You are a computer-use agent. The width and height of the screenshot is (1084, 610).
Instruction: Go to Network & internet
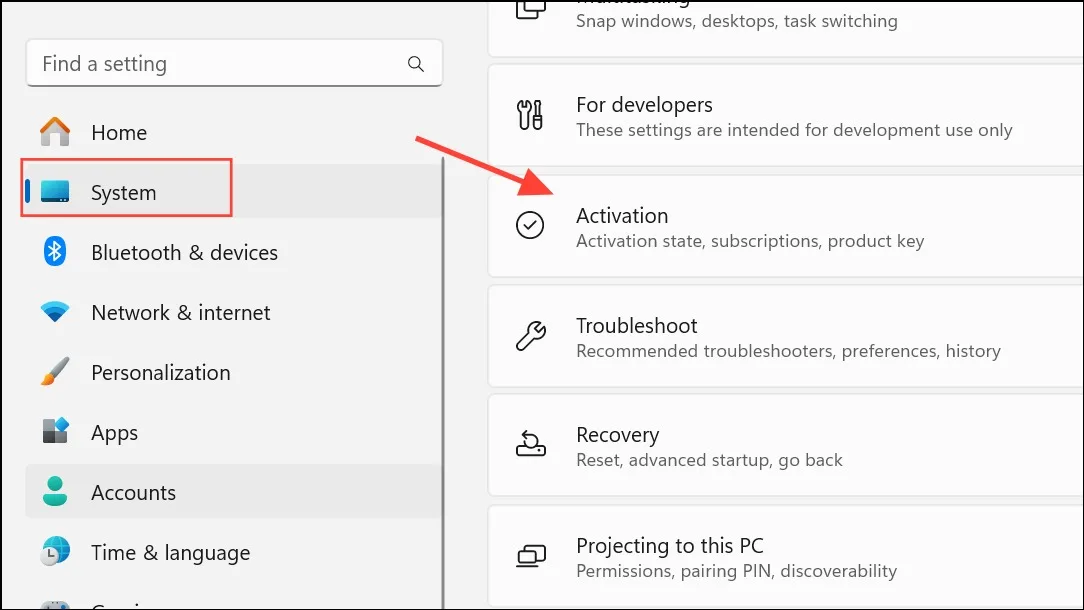234,312
